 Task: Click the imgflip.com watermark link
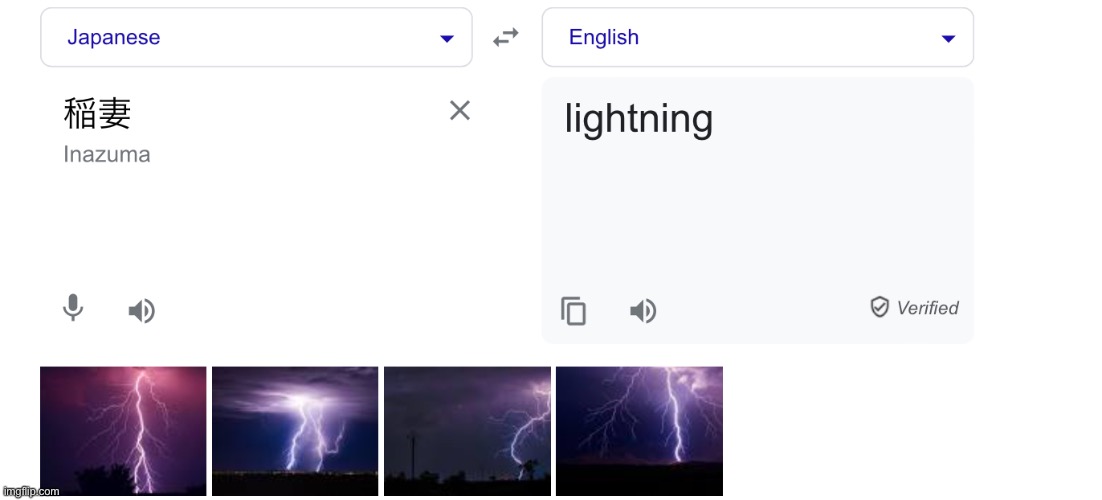[30, 492]
